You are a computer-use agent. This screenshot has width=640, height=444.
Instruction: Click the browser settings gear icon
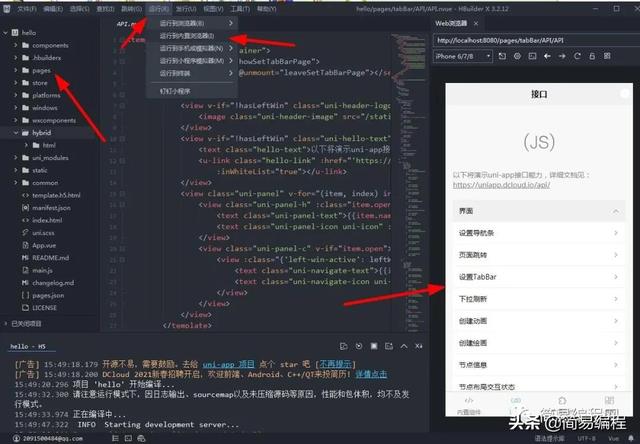pos(517,56)
